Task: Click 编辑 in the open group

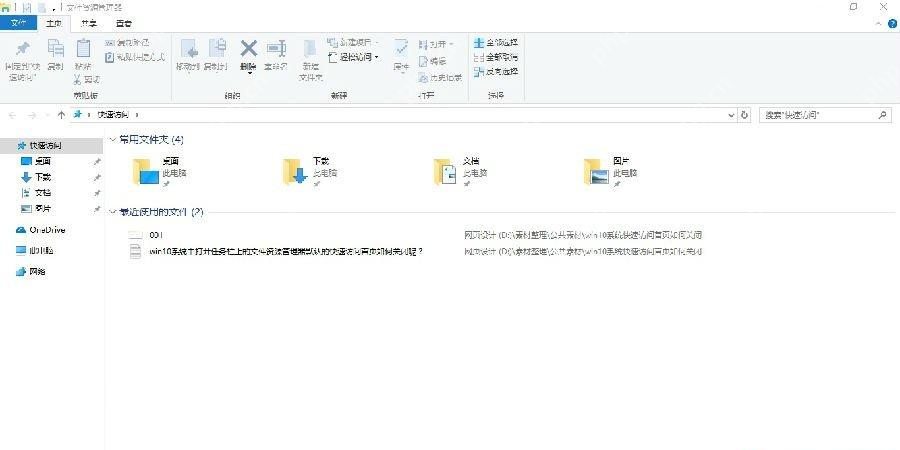Action: click(432, 61)
